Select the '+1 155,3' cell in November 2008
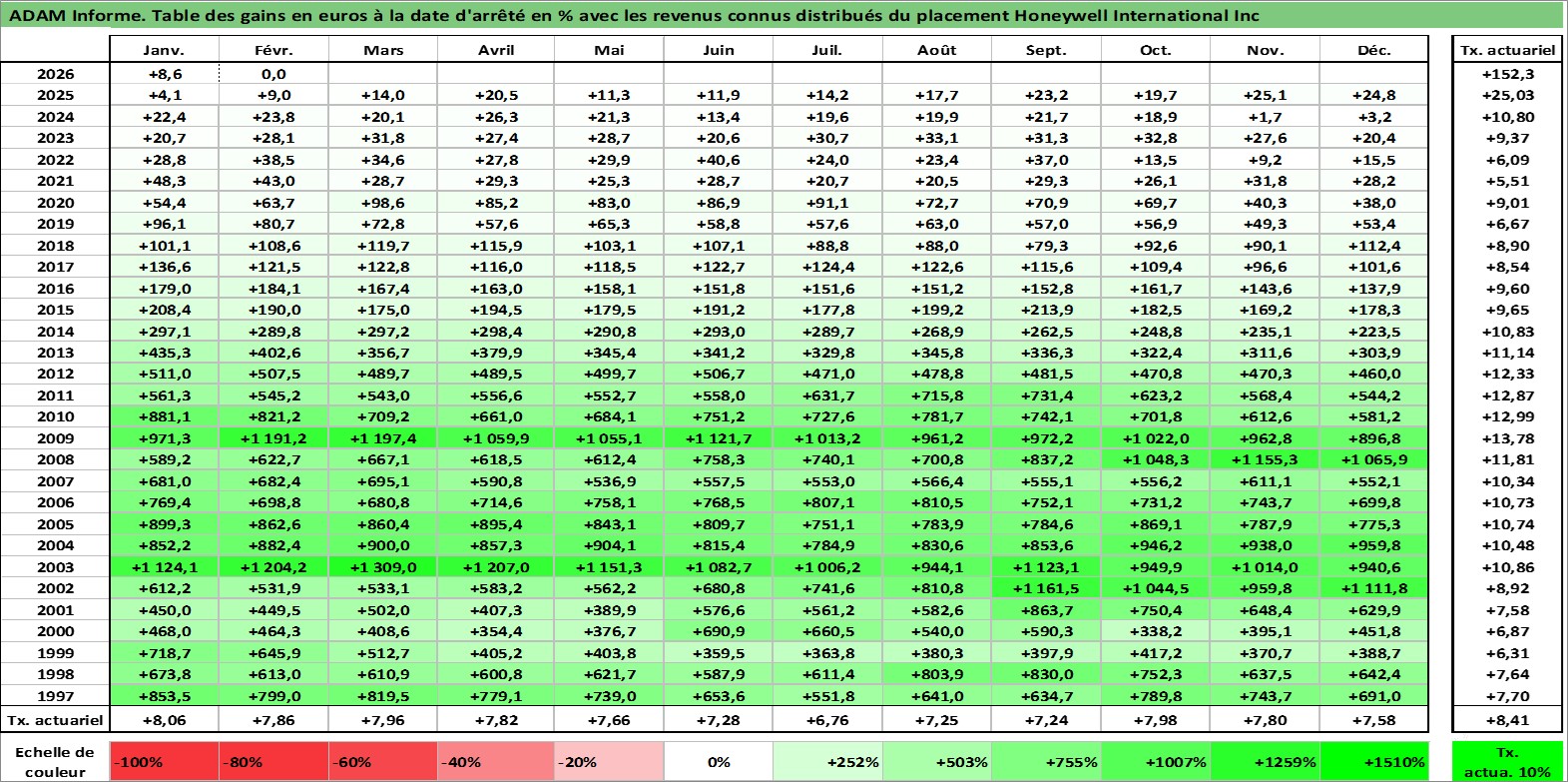Image resolution: width=1568 pixels, height=782 pixels. click(1265, 459)
